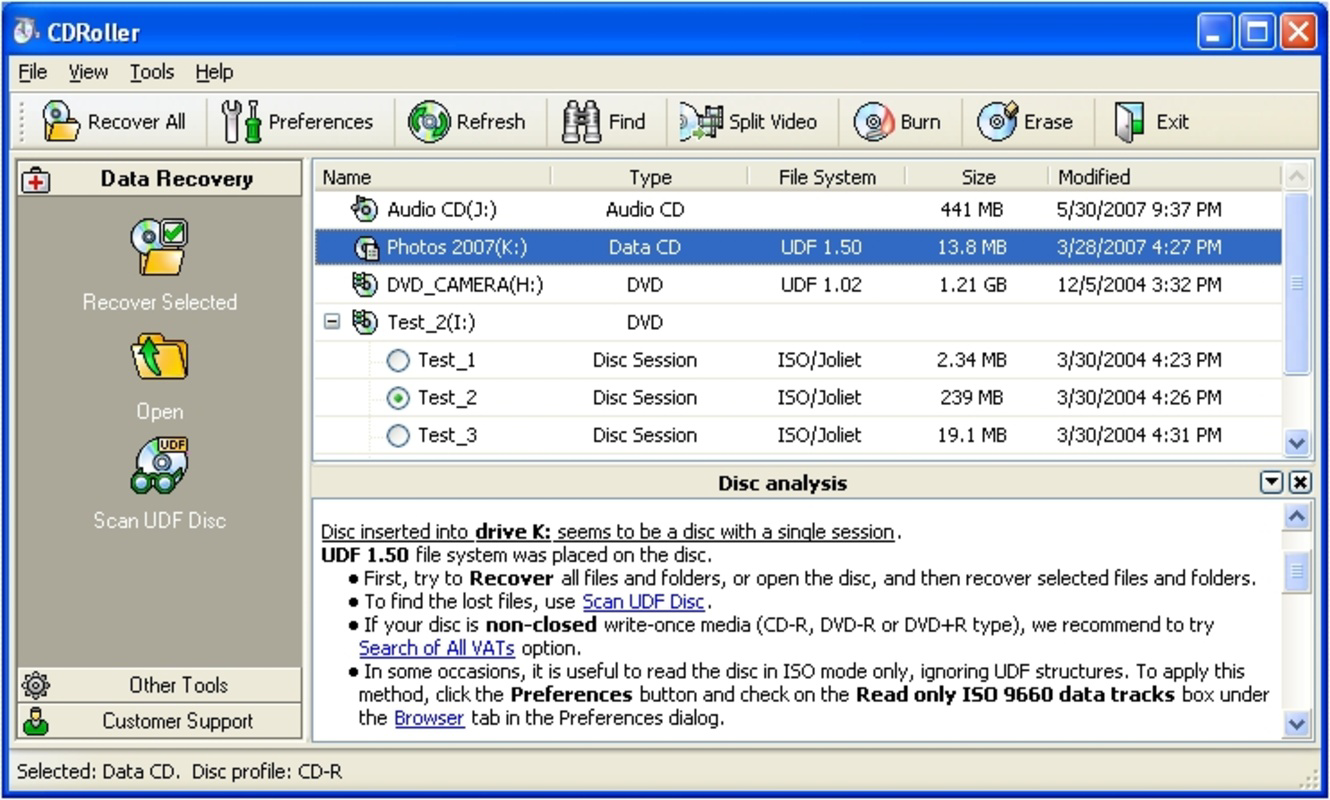Click the Erase disc icon
1330x800 pixels.
pyautogui.click(x=997, y=120)
